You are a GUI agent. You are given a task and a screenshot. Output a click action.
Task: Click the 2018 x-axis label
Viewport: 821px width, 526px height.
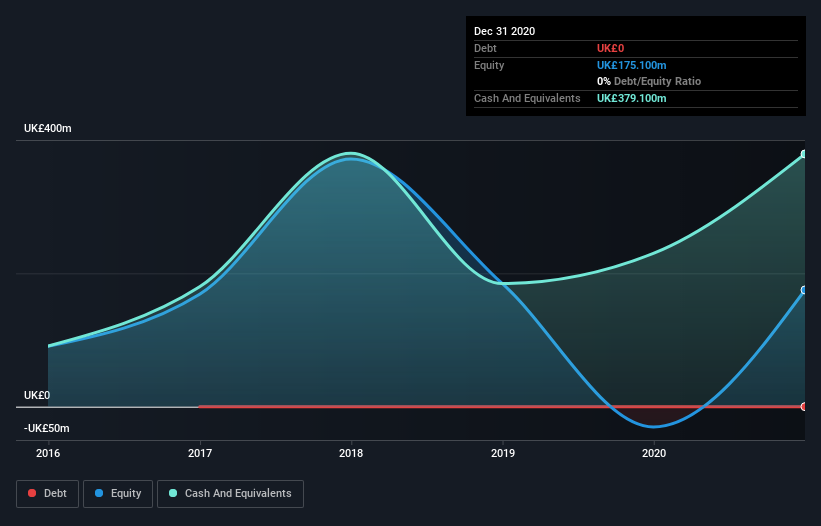[351, 453]
